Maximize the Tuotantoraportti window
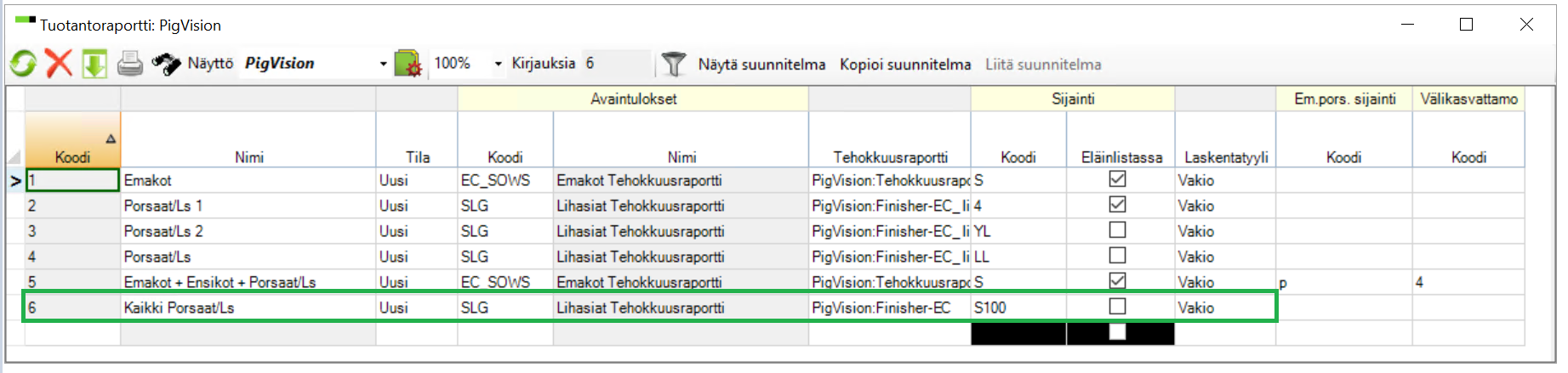The height and width of the screenshot is (373, 1568). click(1466, 24)
